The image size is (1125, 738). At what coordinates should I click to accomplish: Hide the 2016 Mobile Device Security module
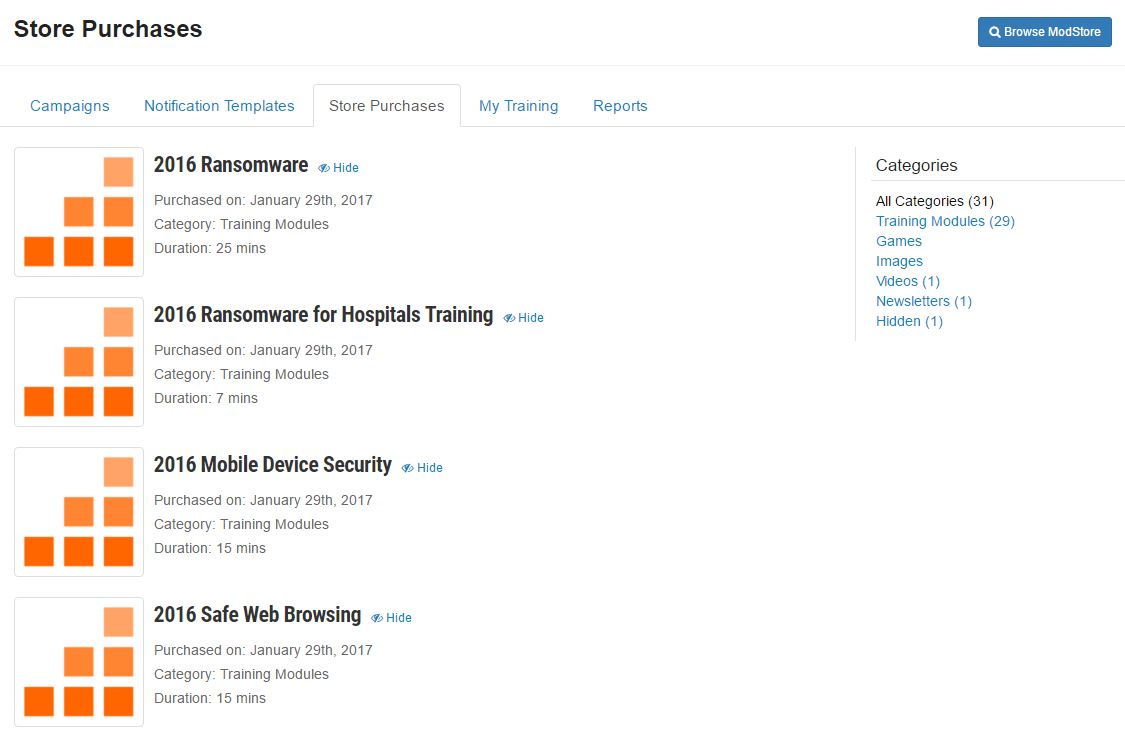[x=423, y=468]
